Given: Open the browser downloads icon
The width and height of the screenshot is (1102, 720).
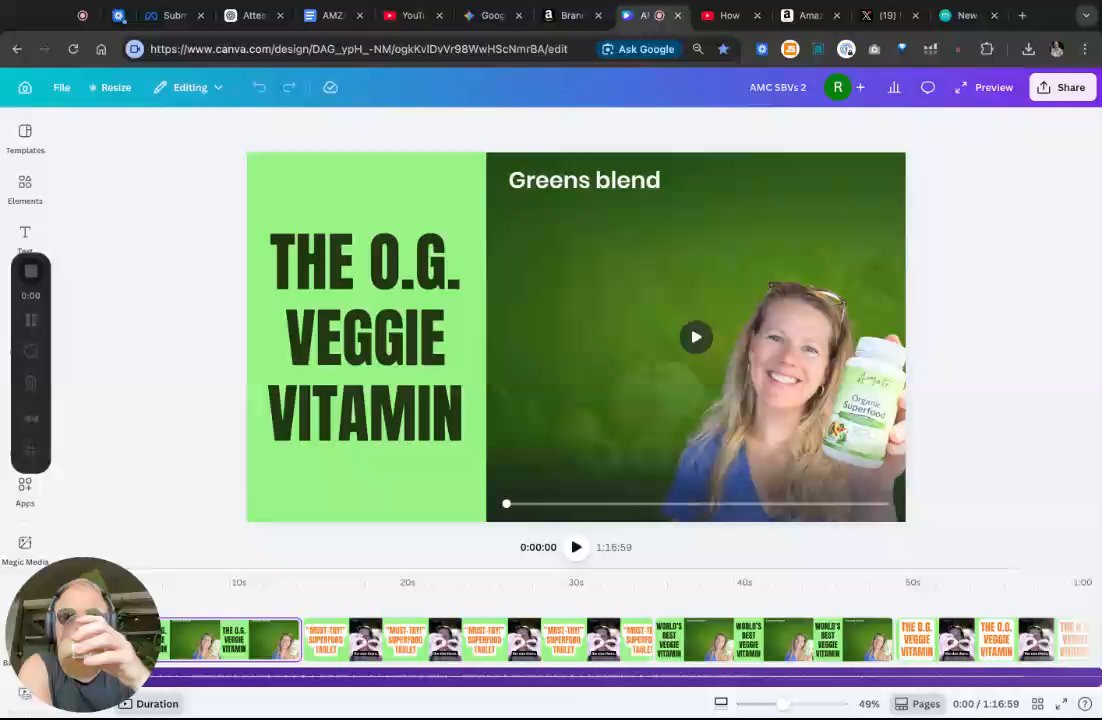Looking at the screenshot, I should point(1028,49).
